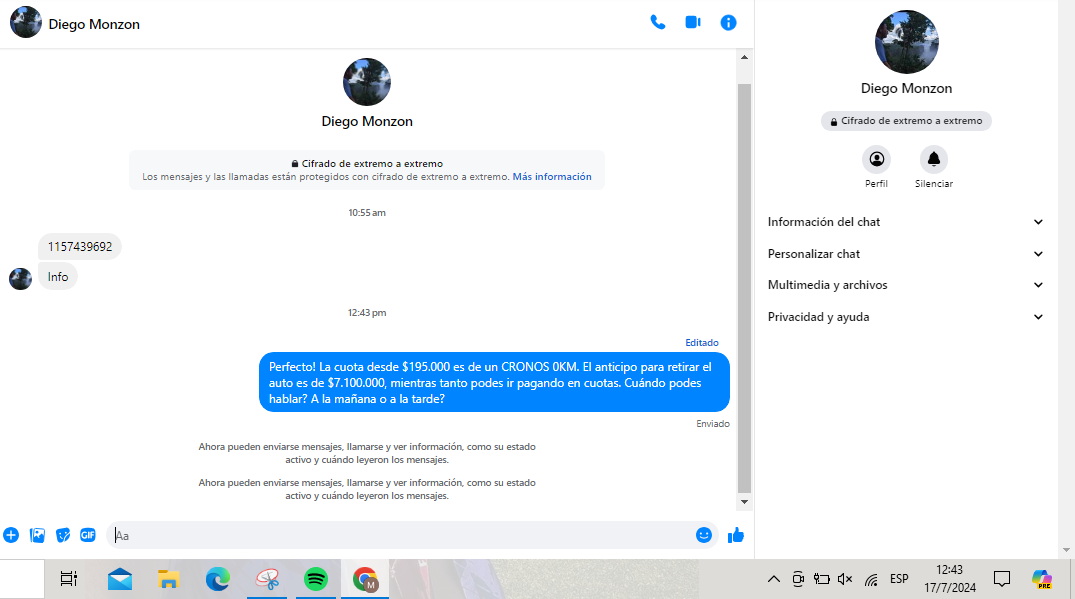The image size is (1075, 599).
Task: Click the Enviado status text
Action: coord(713,424)
